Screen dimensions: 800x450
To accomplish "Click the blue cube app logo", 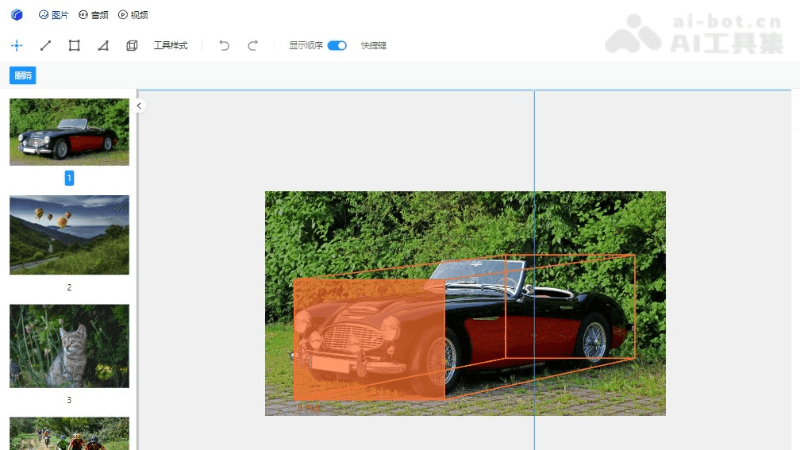I will 17,15.
